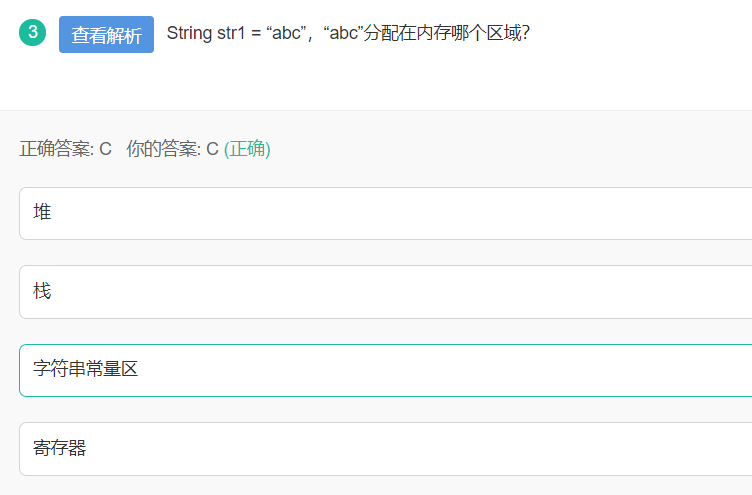Click the green question number 3 badge

(x=33, y=32)
